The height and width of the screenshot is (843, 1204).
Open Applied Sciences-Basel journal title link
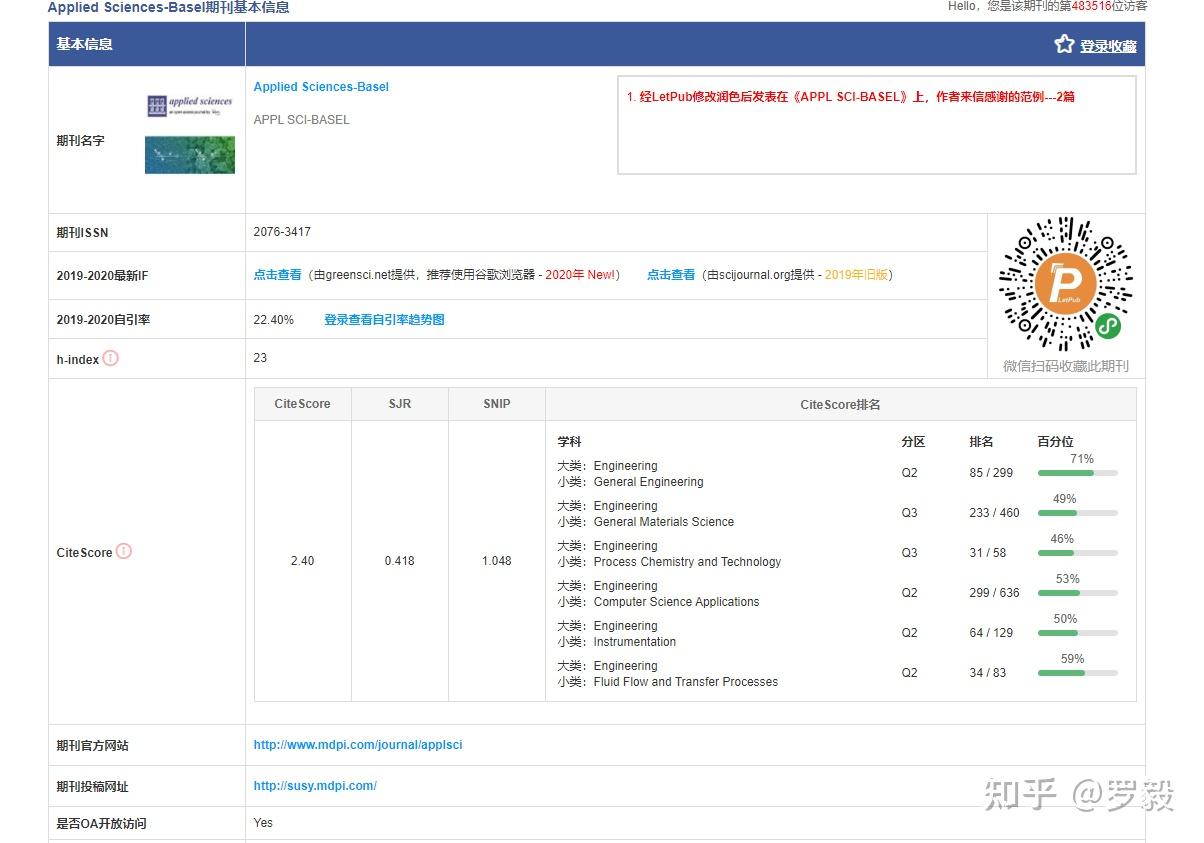click(x=321, y=87)
